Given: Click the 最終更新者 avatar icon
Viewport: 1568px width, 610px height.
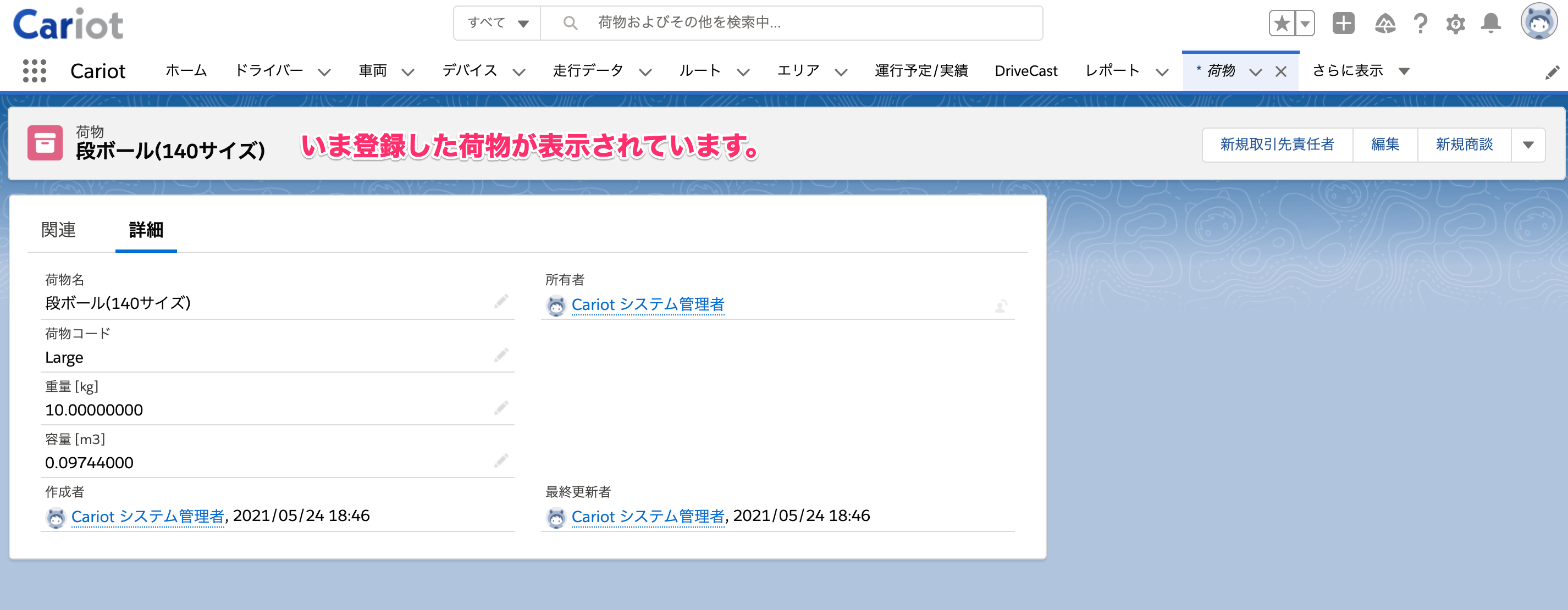Looking at the screenshot, I should point(556,518).
